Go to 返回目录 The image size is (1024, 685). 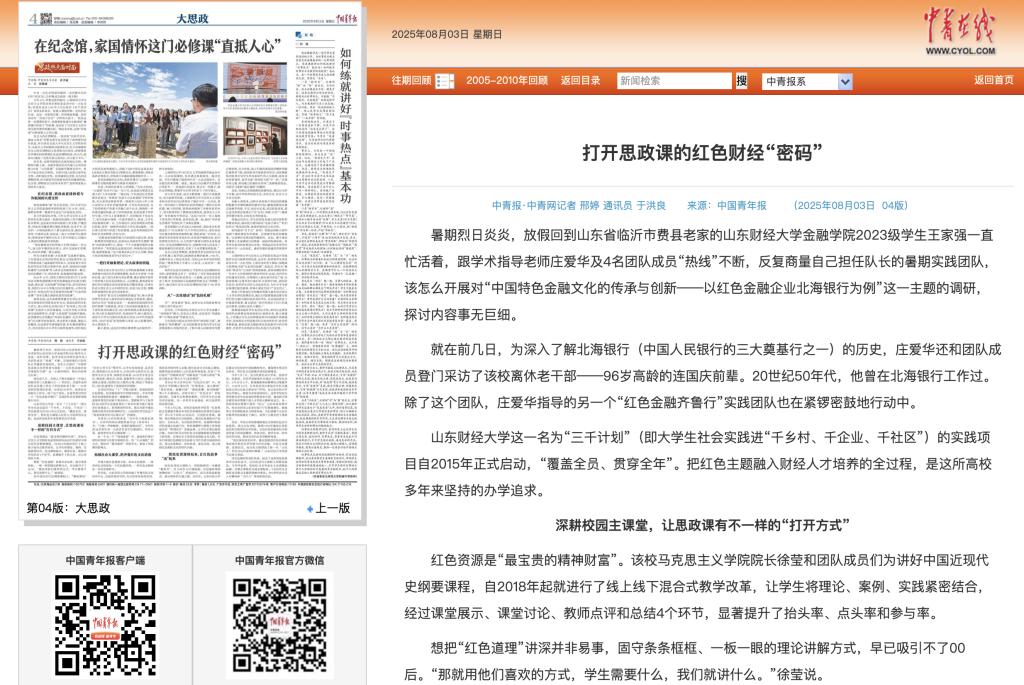point(581,80)
